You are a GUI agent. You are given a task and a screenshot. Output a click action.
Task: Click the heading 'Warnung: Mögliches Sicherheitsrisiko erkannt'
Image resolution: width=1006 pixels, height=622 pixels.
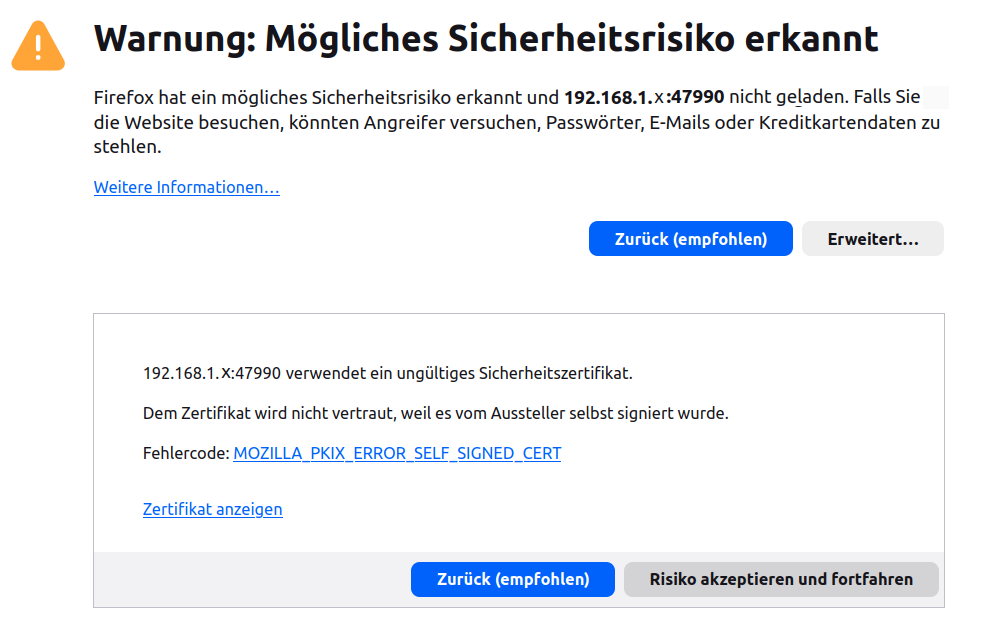pos(486,39)
